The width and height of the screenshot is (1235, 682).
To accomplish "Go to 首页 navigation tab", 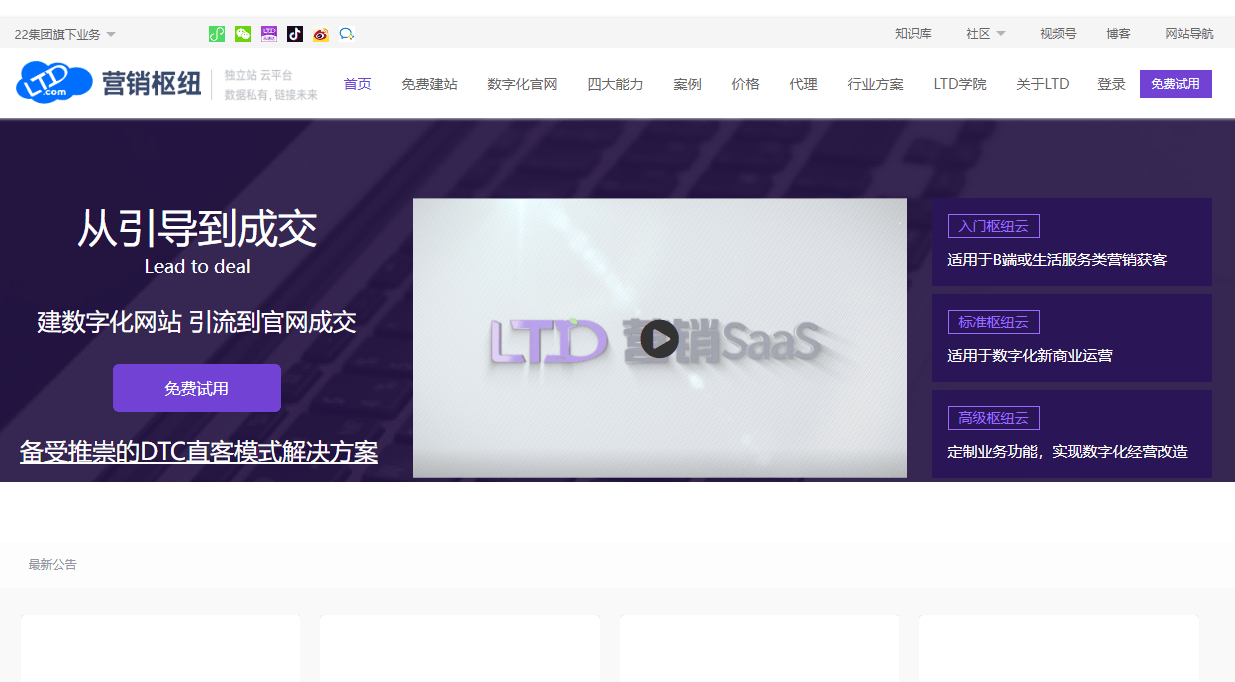I will coord(358,84).
